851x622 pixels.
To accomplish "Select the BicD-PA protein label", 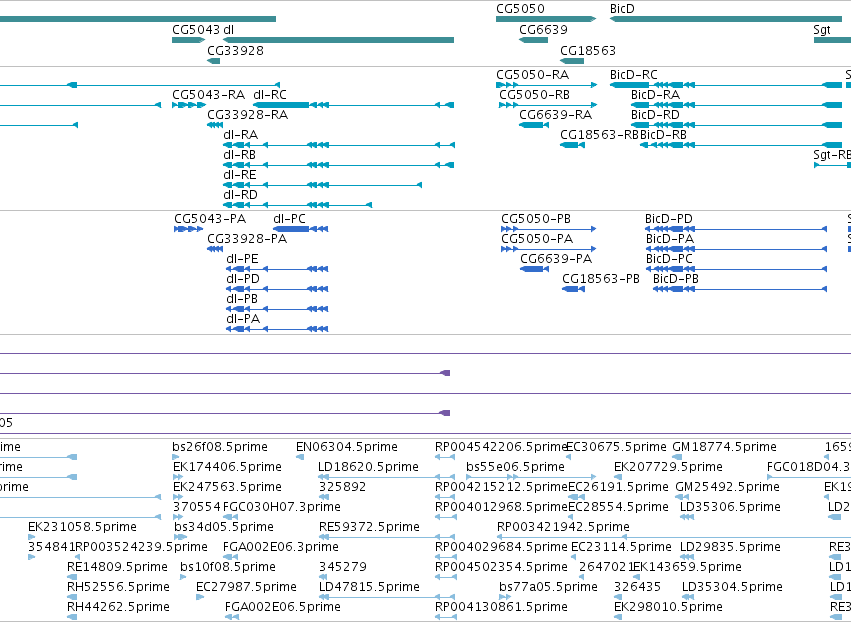I will pos(670,239).
